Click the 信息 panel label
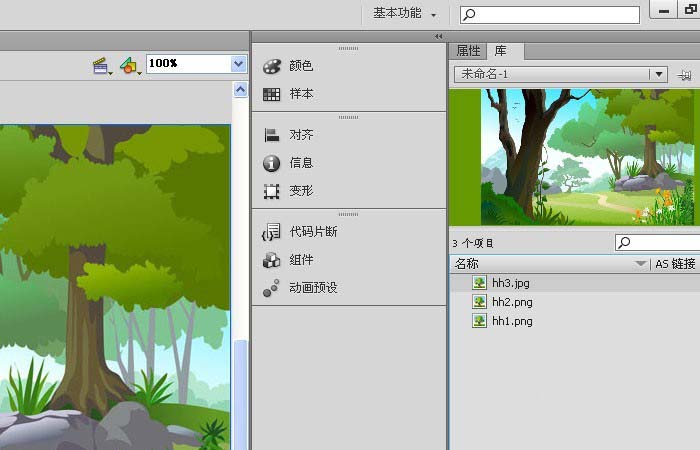700x450 pixels. point(301,163)
